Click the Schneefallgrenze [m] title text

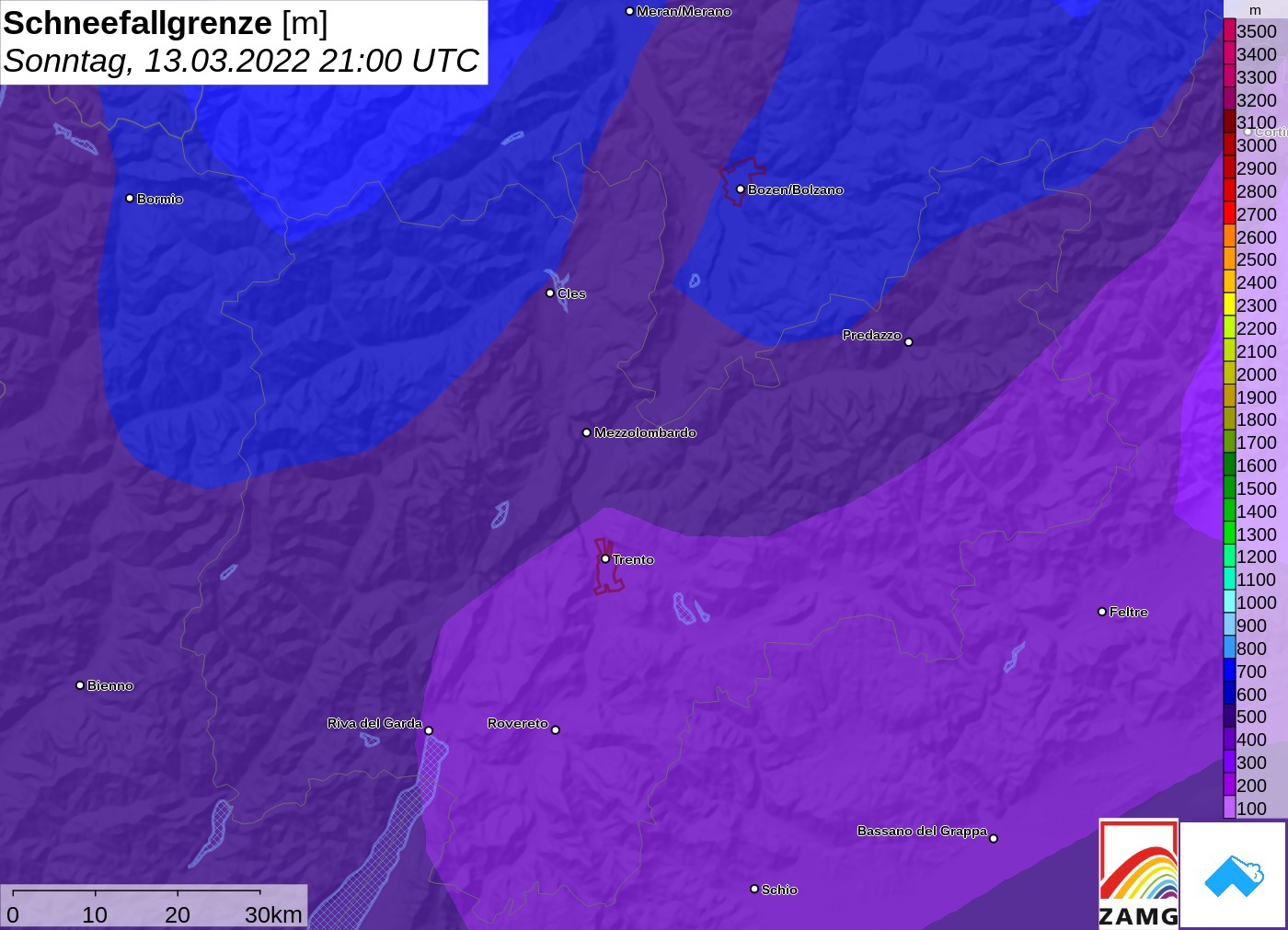click(166, 23)
